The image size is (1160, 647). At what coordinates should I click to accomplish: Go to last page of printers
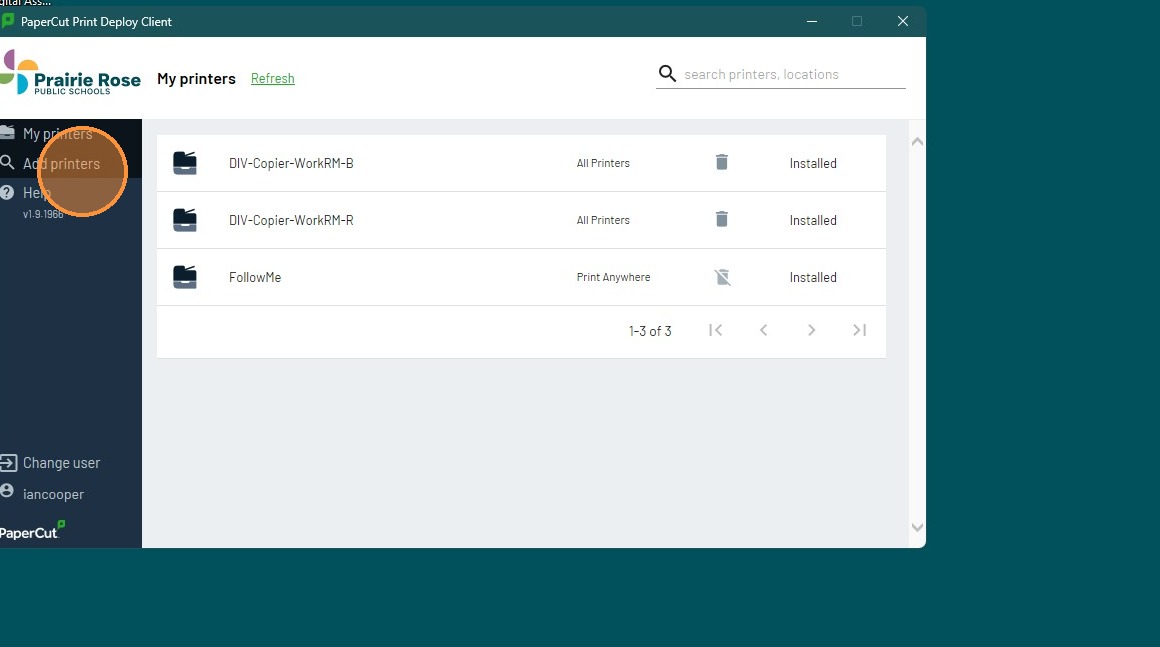pos(859,331)
